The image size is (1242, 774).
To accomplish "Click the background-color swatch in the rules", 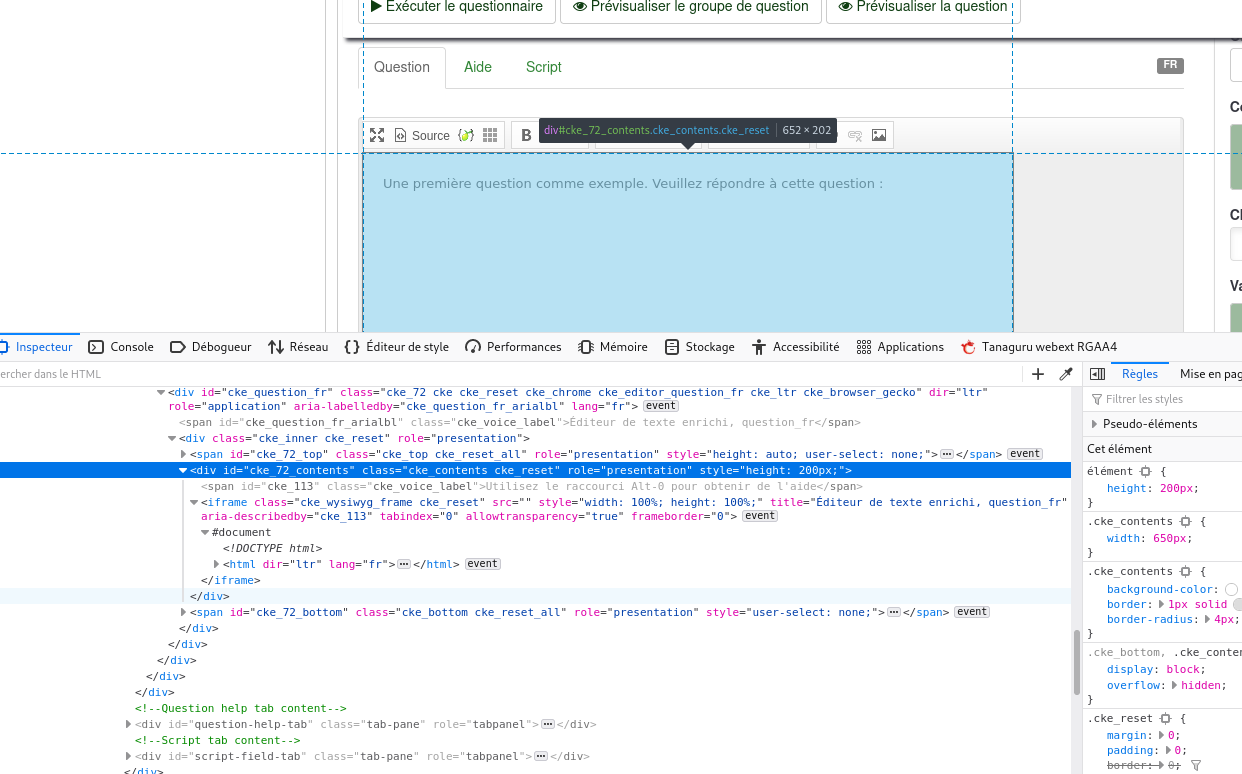I will coord(1231,590).
